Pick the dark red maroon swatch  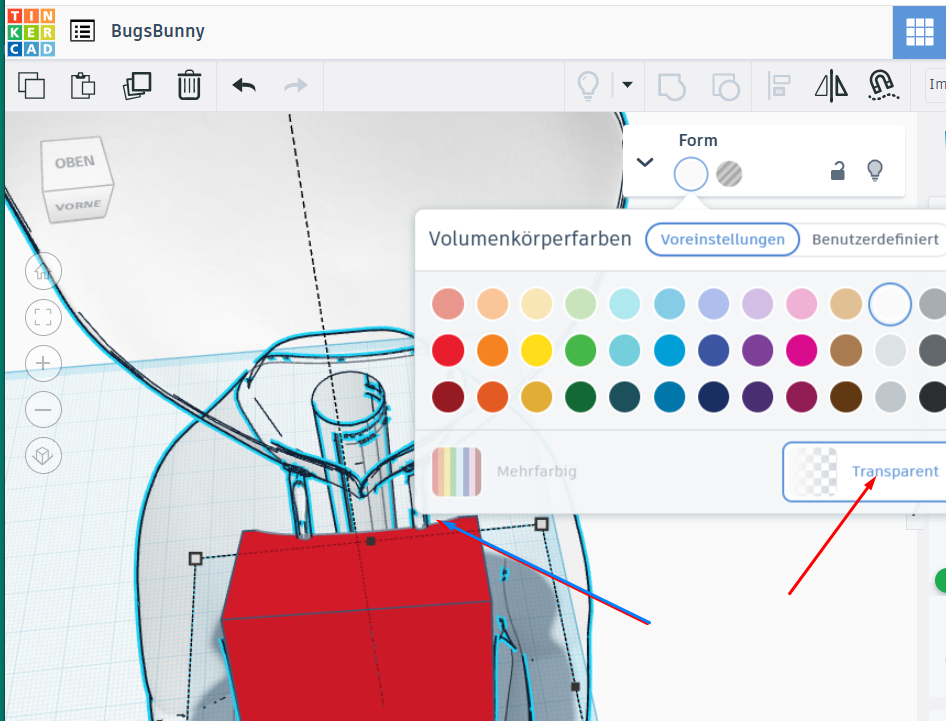tap(448, 397)
